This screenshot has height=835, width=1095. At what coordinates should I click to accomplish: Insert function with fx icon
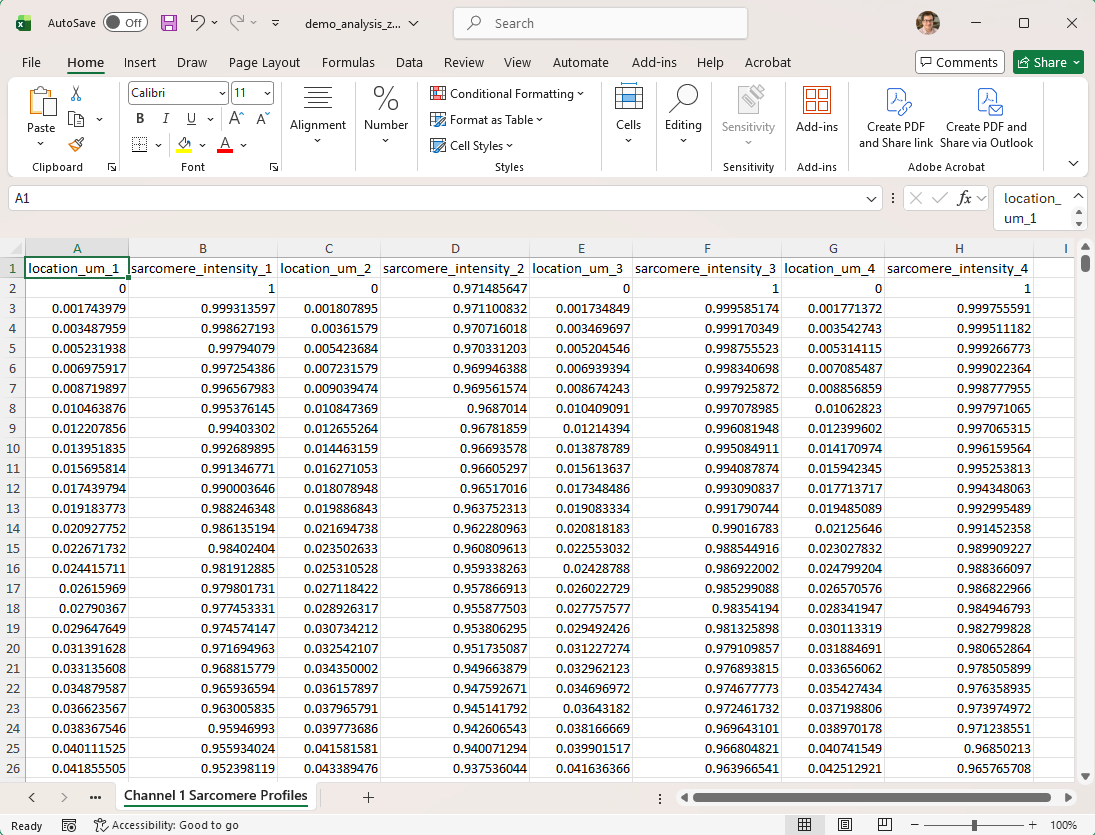pos(964,198)
